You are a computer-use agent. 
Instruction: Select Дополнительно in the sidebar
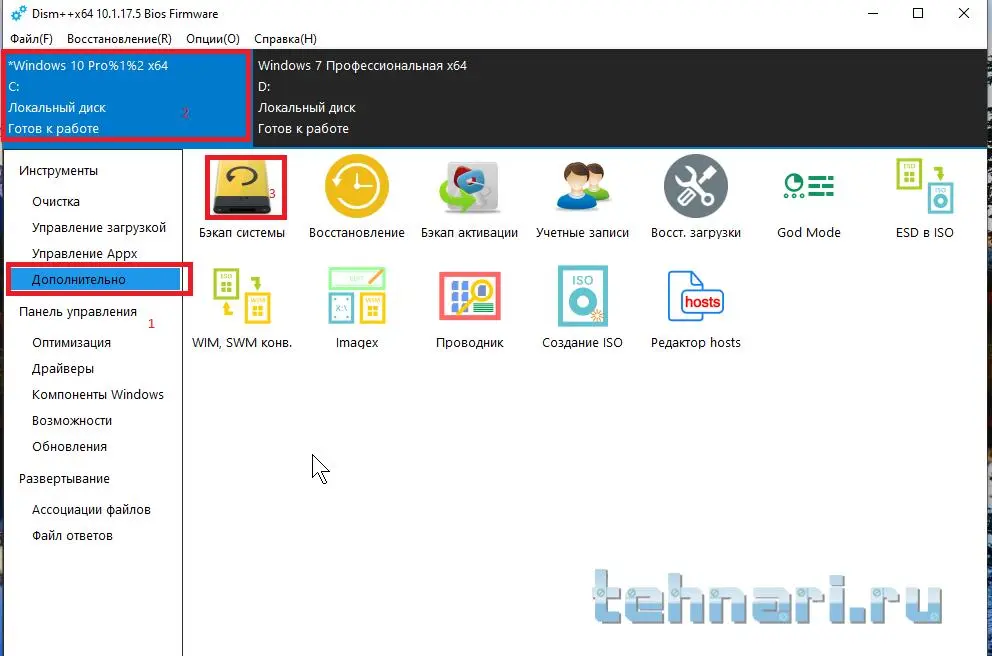click(97, 280)
